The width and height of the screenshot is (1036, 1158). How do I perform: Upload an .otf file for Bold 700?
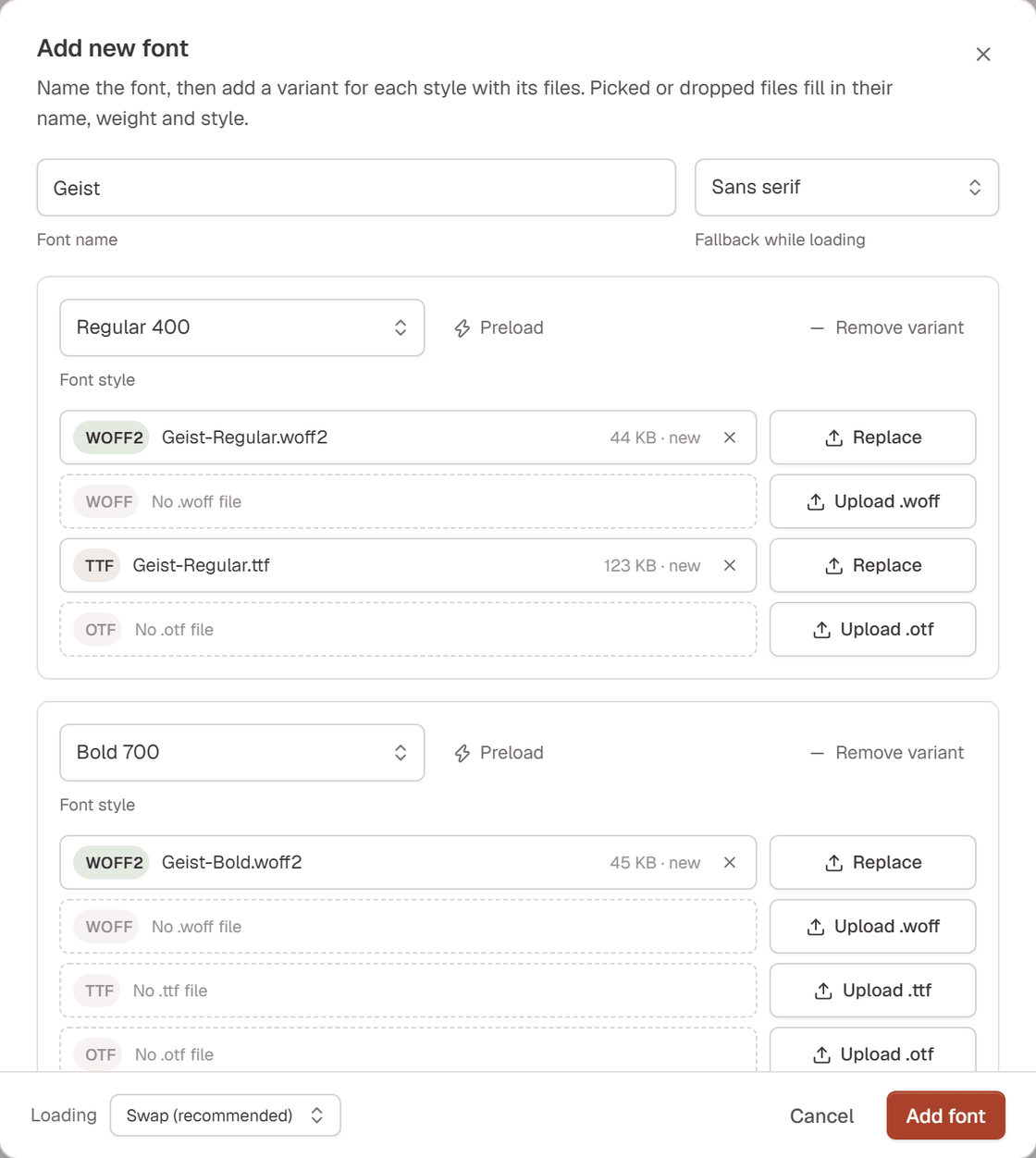point(872,1051)
